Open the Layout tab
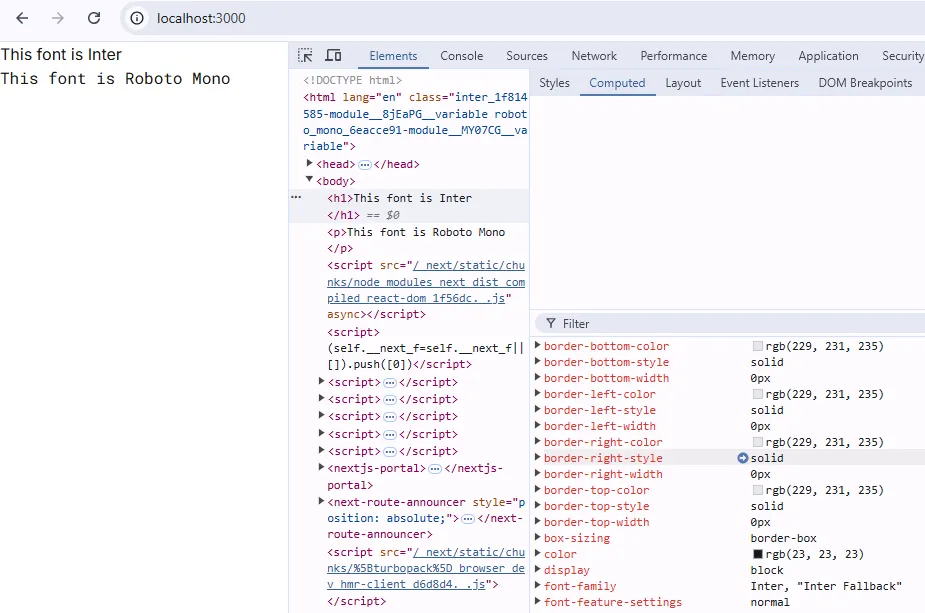925x613 pixels. [683, 83]
